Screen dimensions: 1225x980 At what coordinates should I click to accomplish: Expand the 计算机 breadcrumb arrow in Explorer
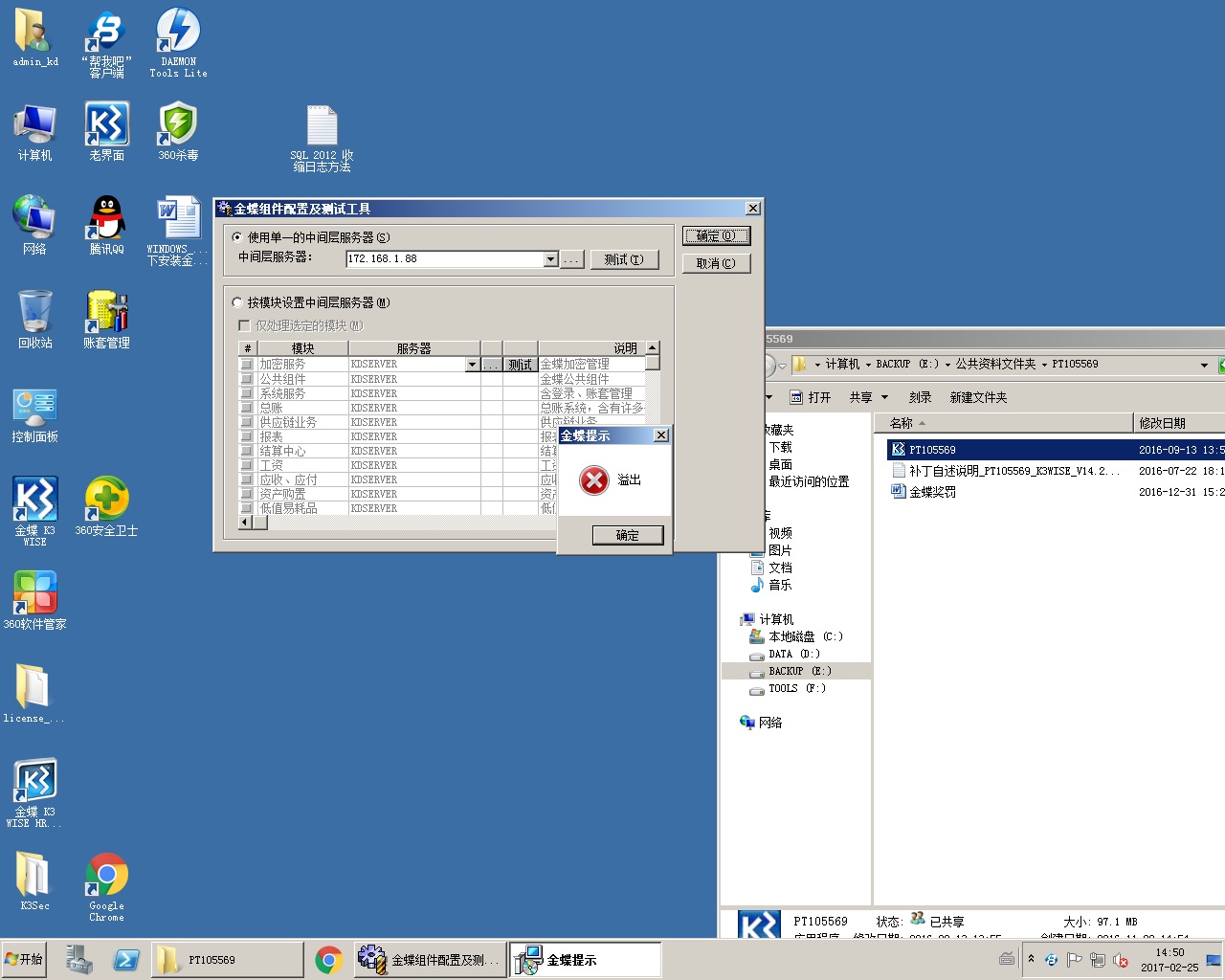pyautogui.click(x=868, y=365)
